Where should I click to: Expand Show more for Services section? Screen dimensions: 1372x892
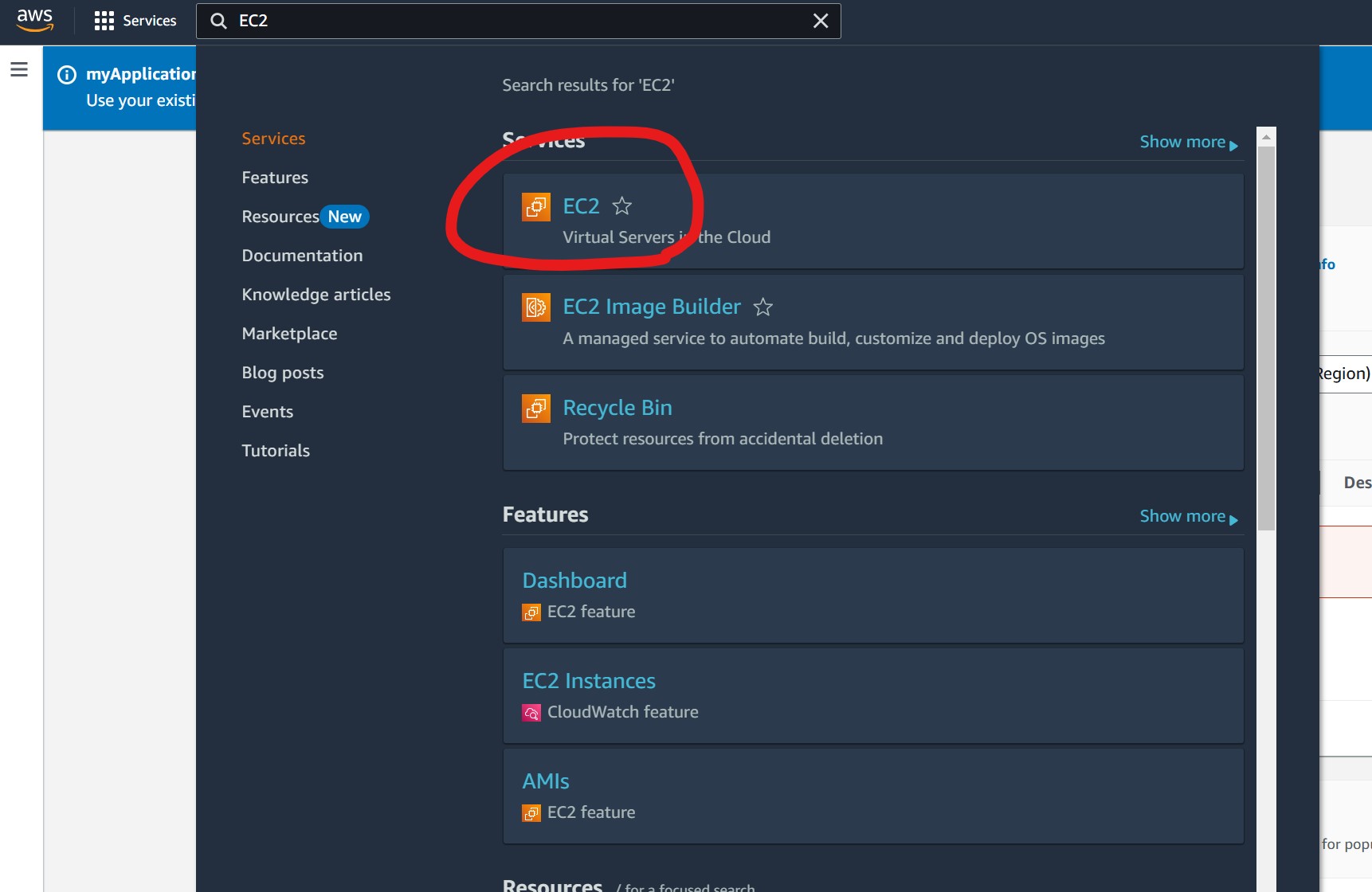(x=1189, y=142)
